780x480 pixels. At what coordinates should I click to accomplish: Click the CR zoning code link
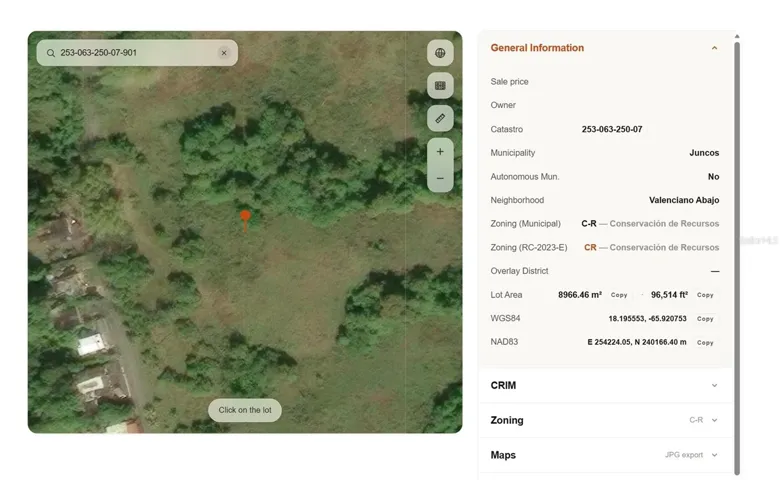pos(590,247)
